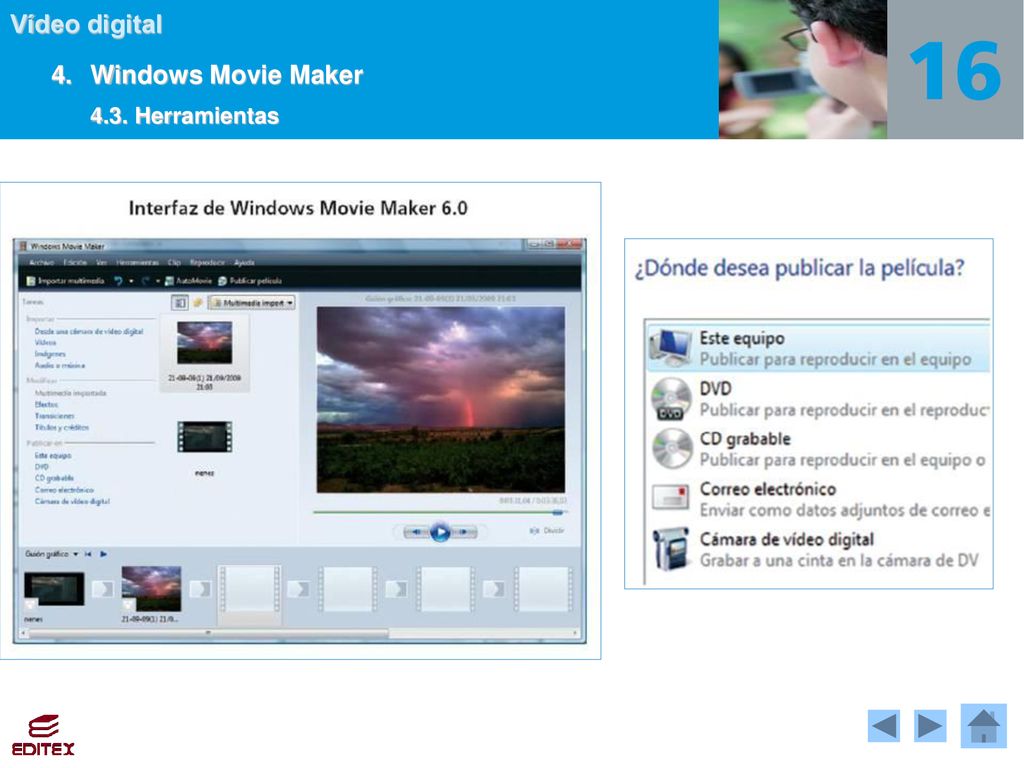Expand the redo history dropdown arrow

click(x=158, y=281)
